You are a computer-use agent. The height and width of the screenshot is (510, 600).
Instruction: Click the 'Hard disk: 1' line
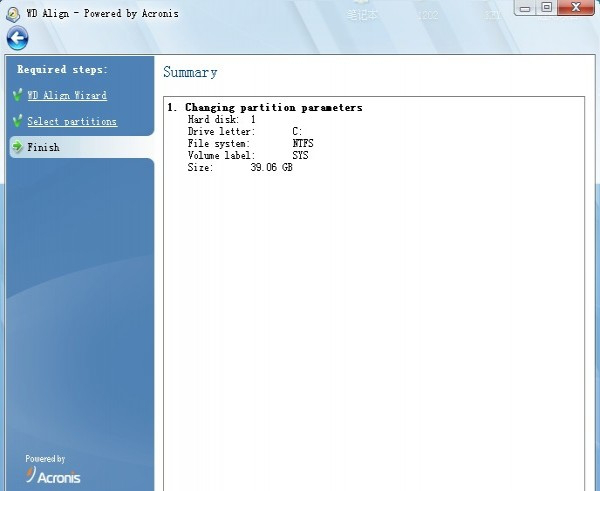[222, 119]
